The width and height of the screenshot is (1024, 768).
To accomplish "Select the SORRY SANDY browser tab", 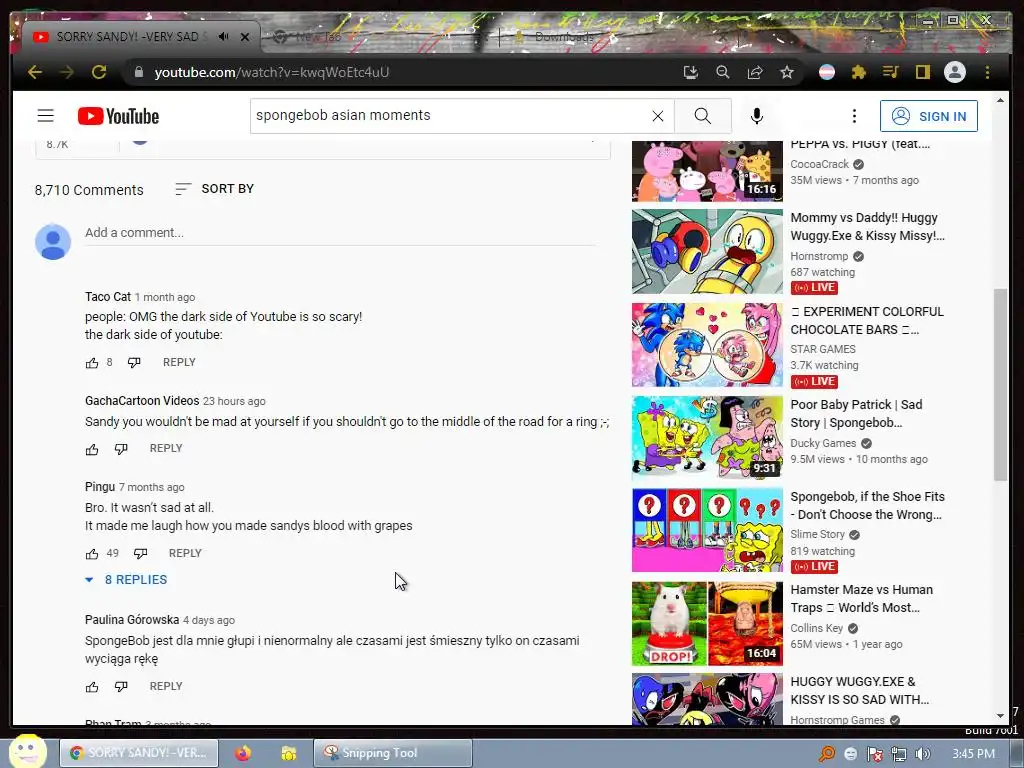I will 140,37.
